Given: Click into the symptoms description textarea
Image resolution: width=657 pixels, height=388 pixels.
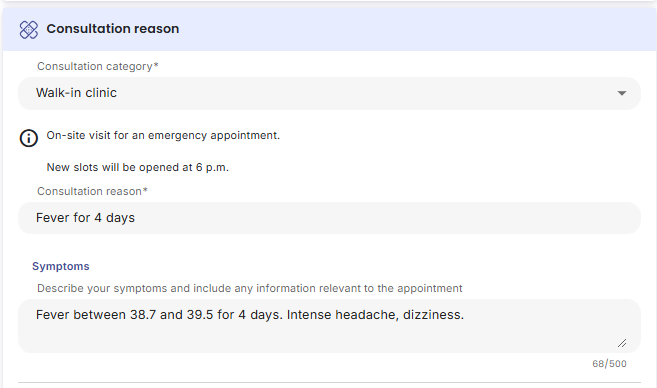Looking at the screenshot, I should coord(329,326).
